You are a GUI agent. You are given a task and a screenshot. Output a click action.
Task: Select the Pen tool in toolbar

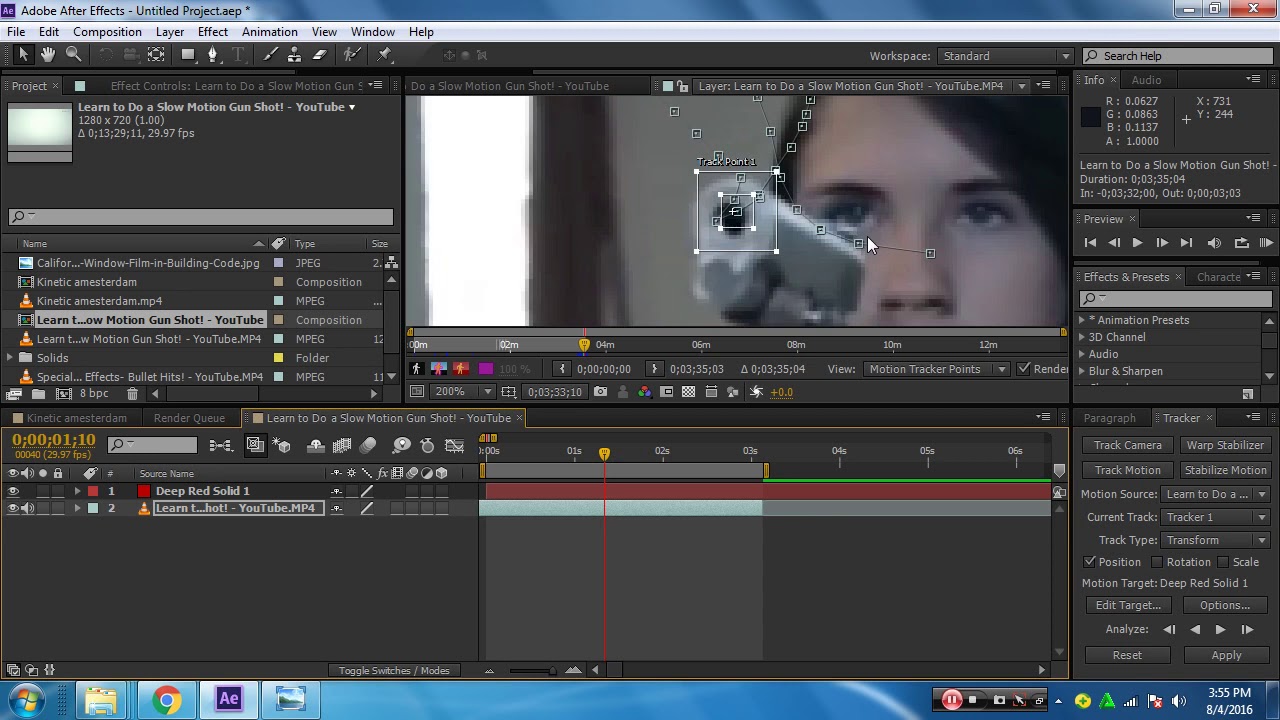[212, 56]
